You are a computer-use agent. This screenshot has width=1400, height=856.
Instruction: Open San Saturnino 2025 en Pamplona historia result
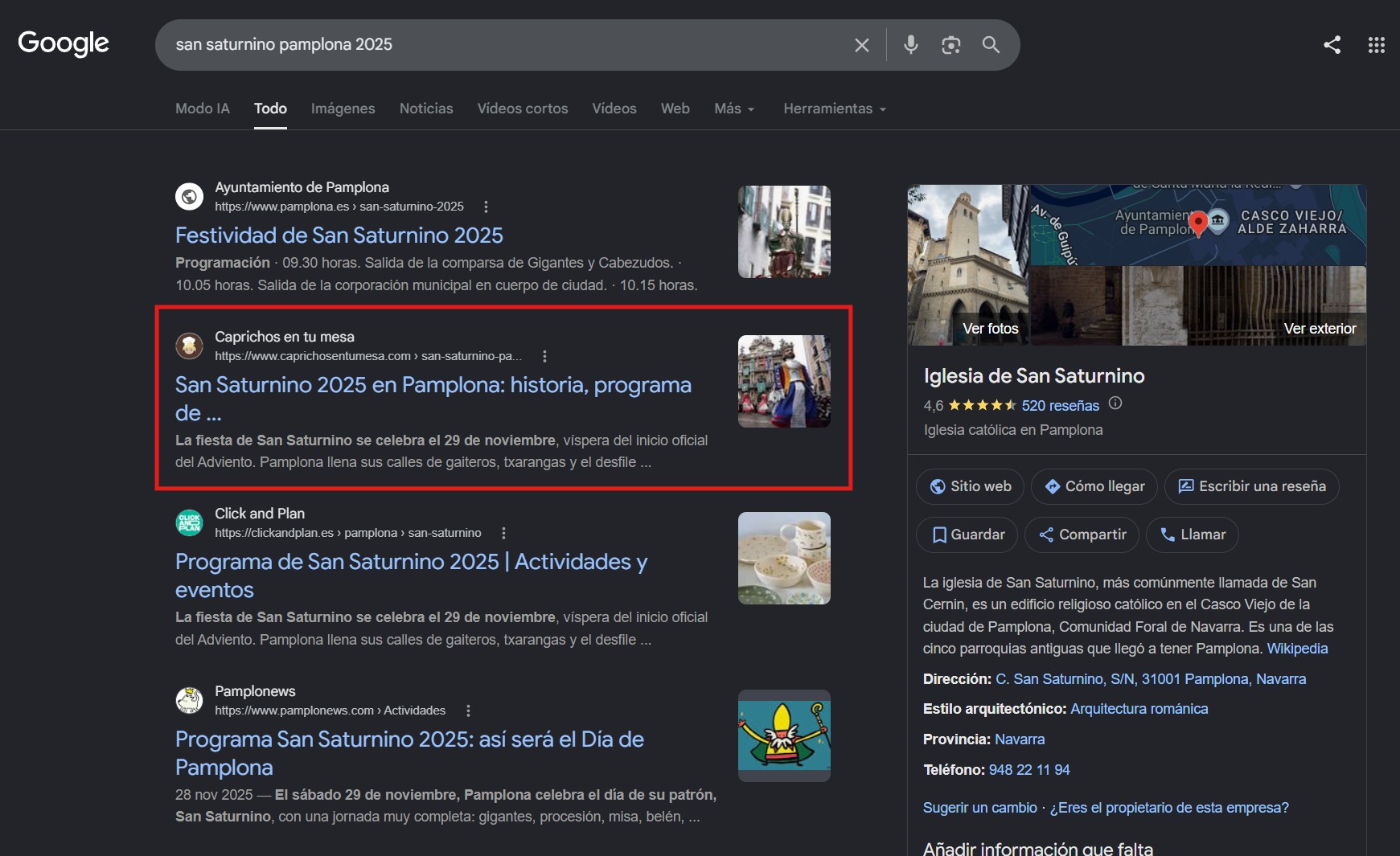point(433,399)
